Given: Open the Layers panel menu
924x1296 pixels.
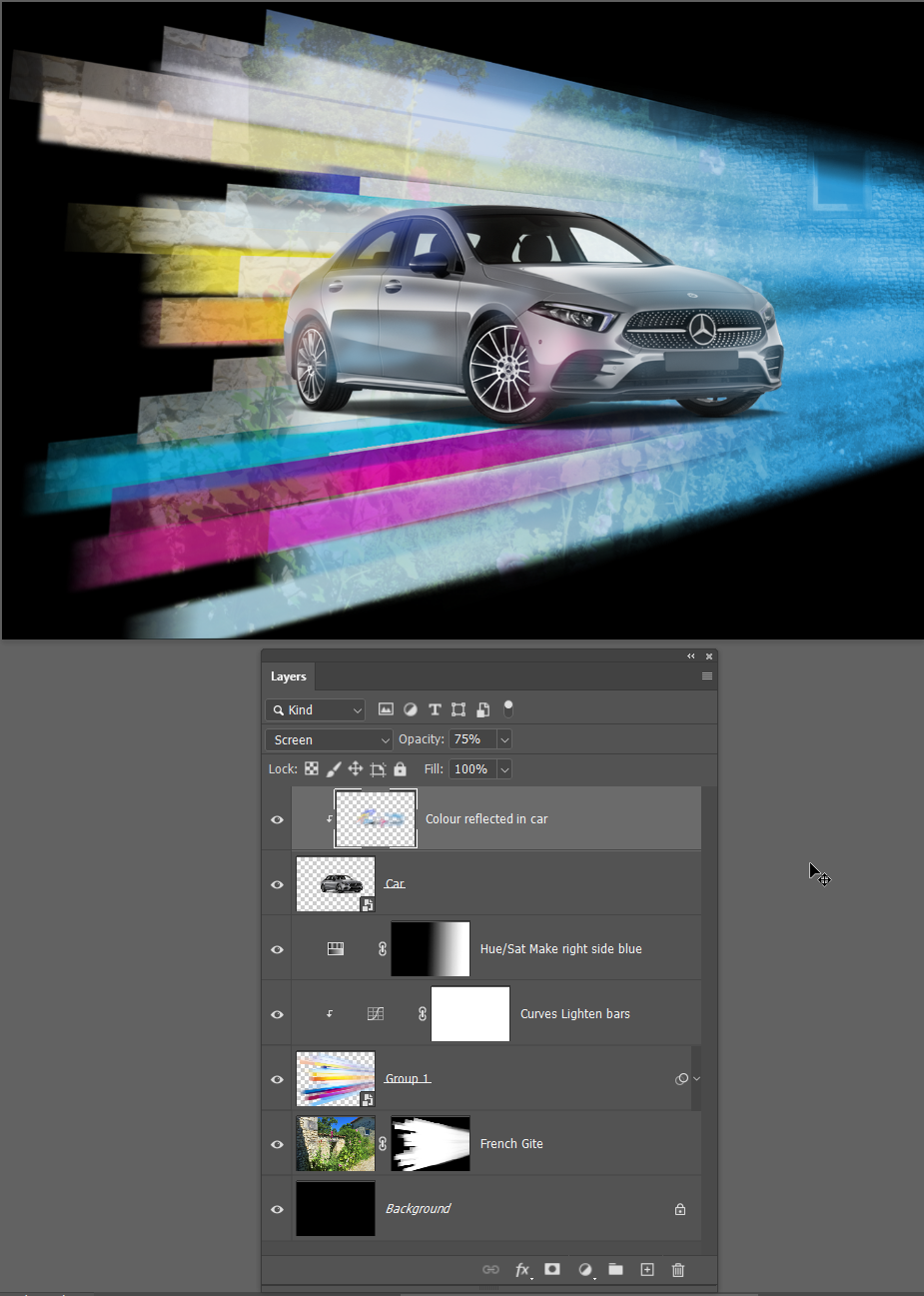Looking at the screenshot, I should click(x=706, y=675).
